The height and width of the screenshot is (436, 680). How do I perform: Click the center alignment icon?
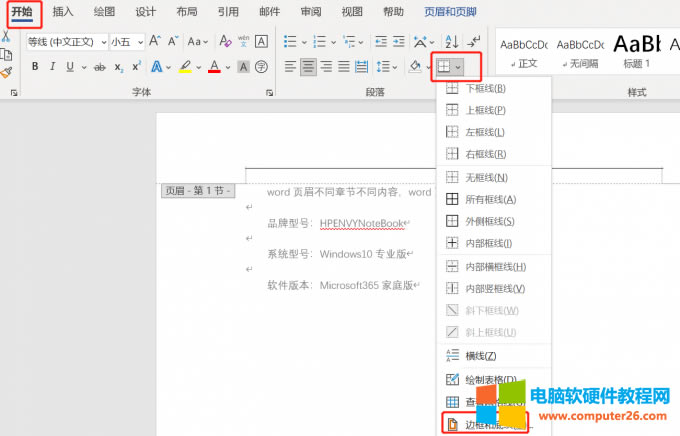pyautogui.click(x=309, y=67)
